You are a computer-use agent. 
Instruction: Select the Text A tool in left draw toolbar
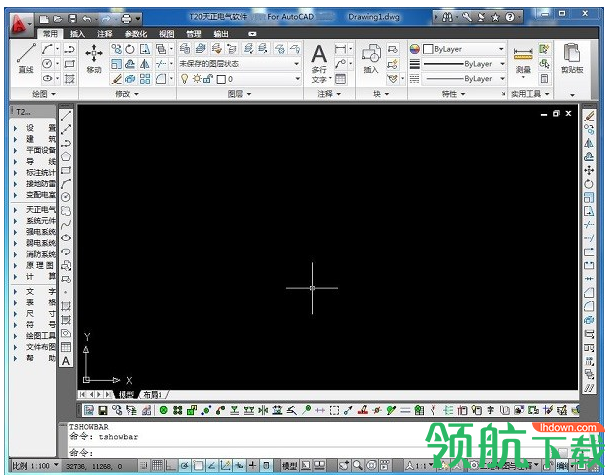click(x=66, y=361)
